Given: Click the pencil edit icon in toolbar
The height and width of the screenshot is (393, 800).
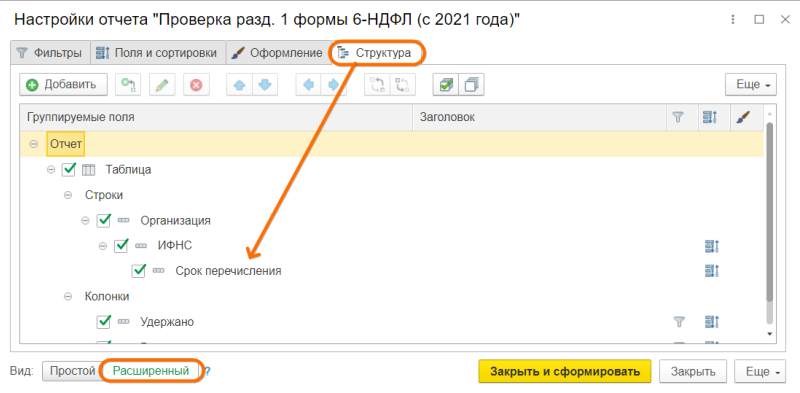Looking at the screenshot, I should 162,85.
